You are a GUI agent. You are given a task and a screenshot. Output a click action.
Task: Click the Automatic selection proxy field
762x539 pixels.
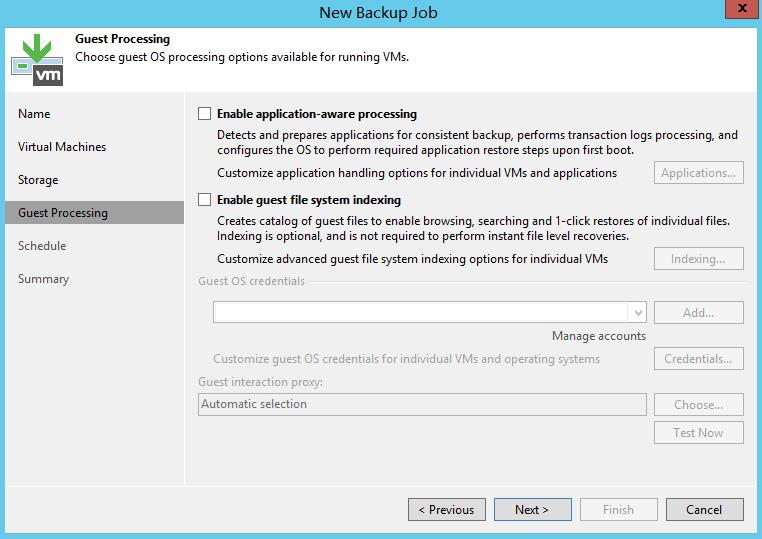[x=422, y=404]
